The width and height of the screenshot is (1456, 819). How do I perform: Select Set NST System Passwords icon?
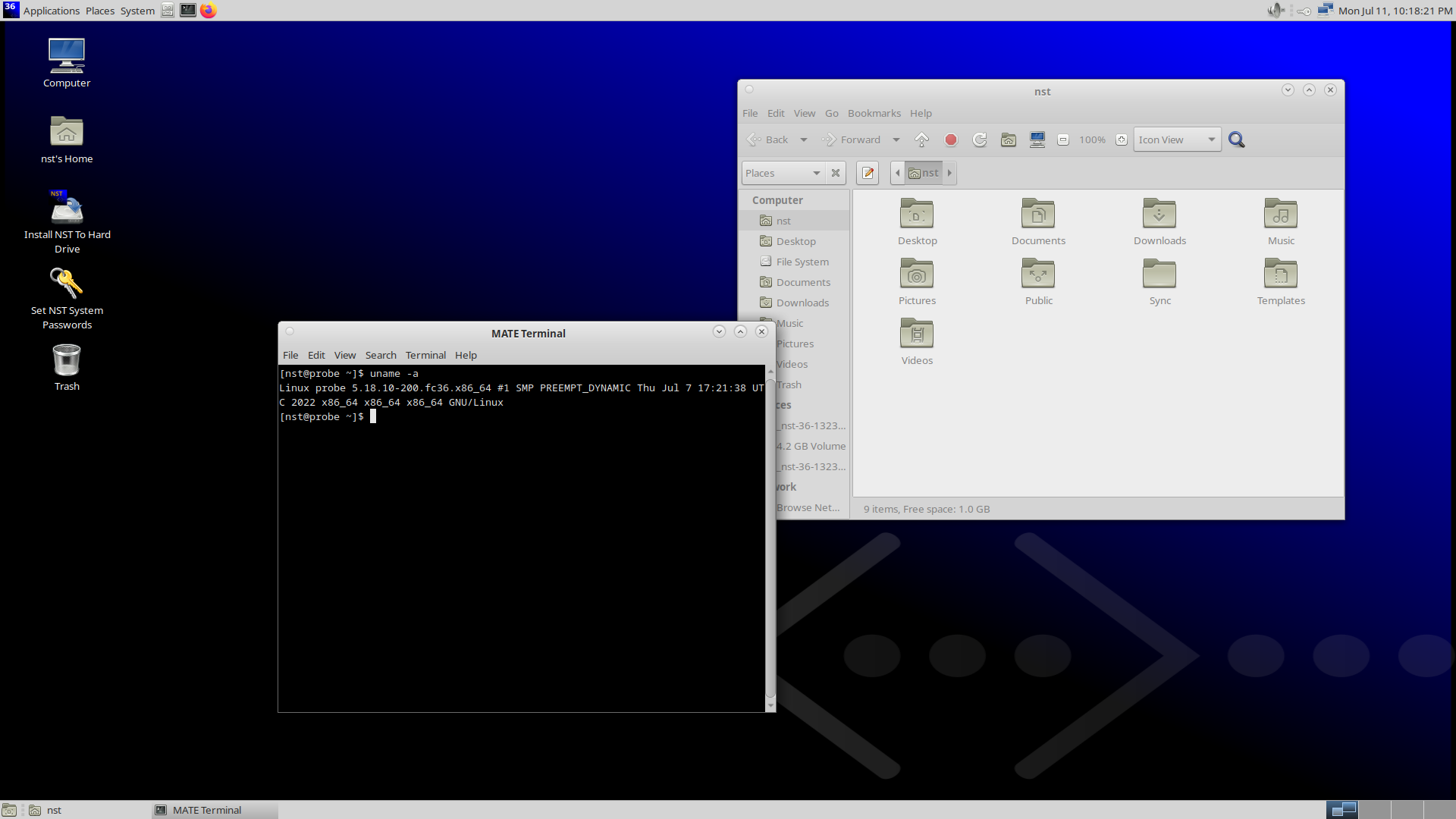tap(67, 298)
